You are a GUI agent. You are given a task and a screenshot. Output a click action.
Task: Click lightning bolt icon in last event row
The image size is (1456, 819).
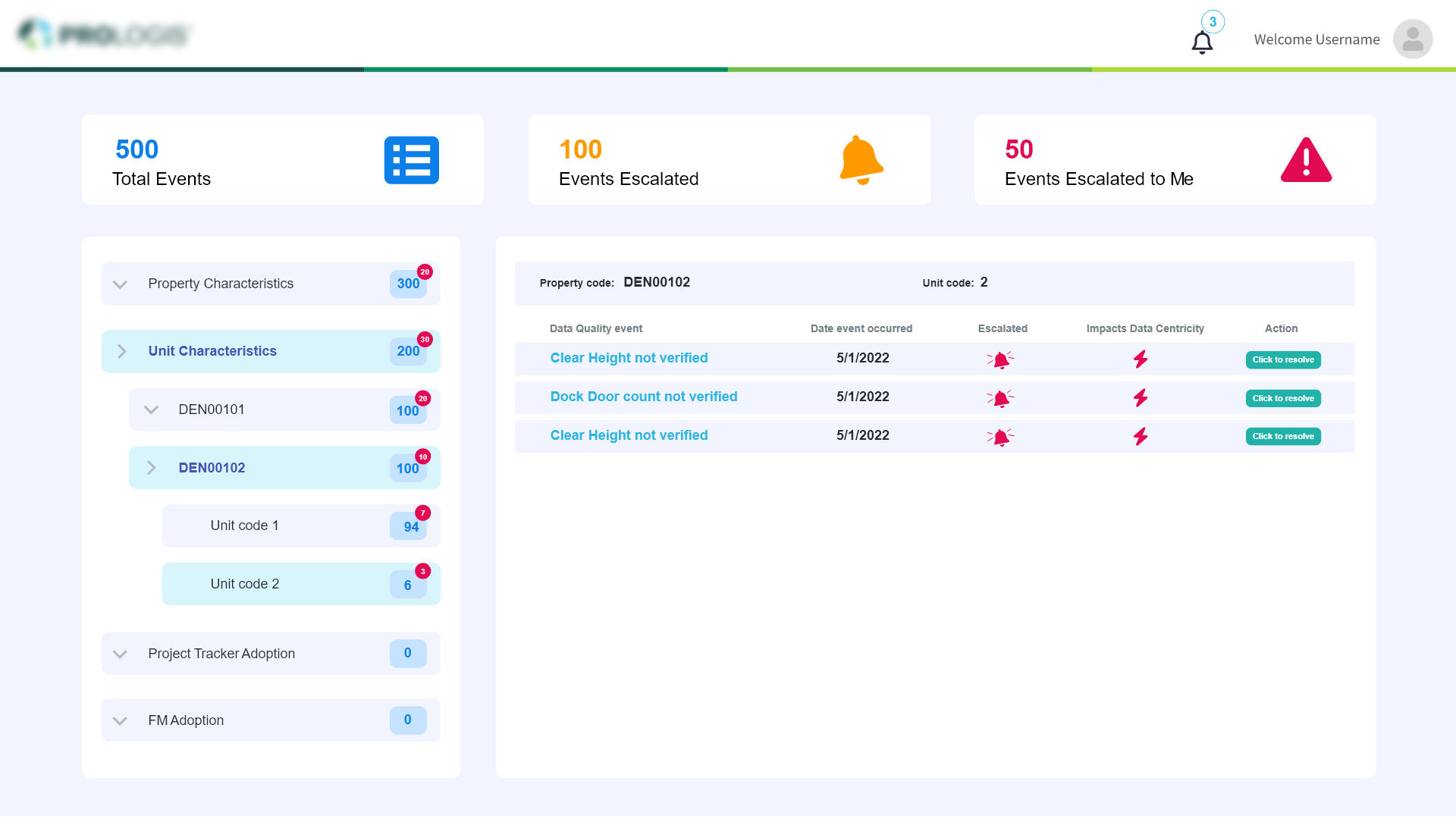[1141, 436]
